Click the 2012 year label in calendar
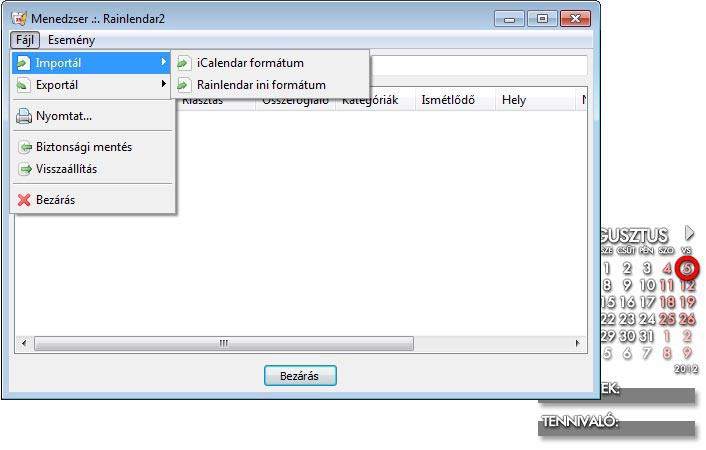The image size is (706, 450). tap(686, 369)
